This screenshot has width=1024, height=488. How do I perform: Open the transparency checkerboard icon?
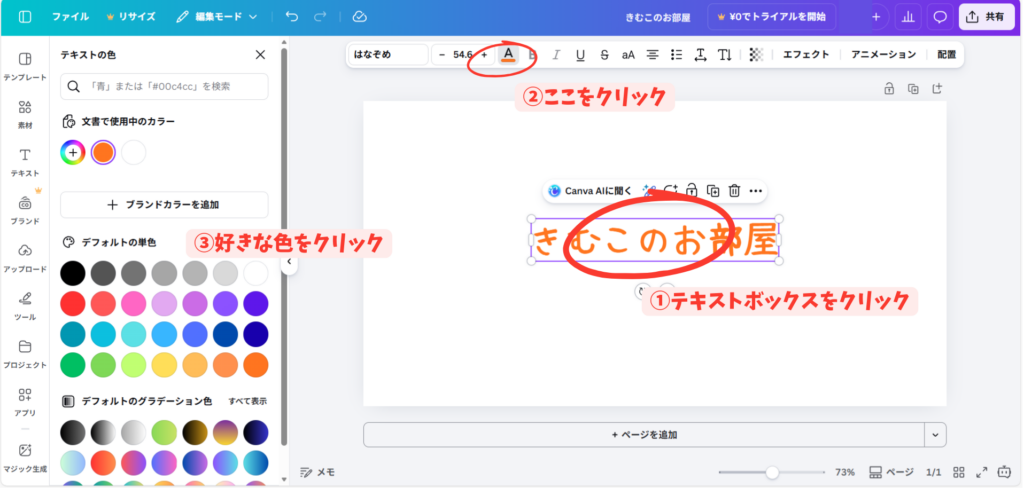(756, 55)
